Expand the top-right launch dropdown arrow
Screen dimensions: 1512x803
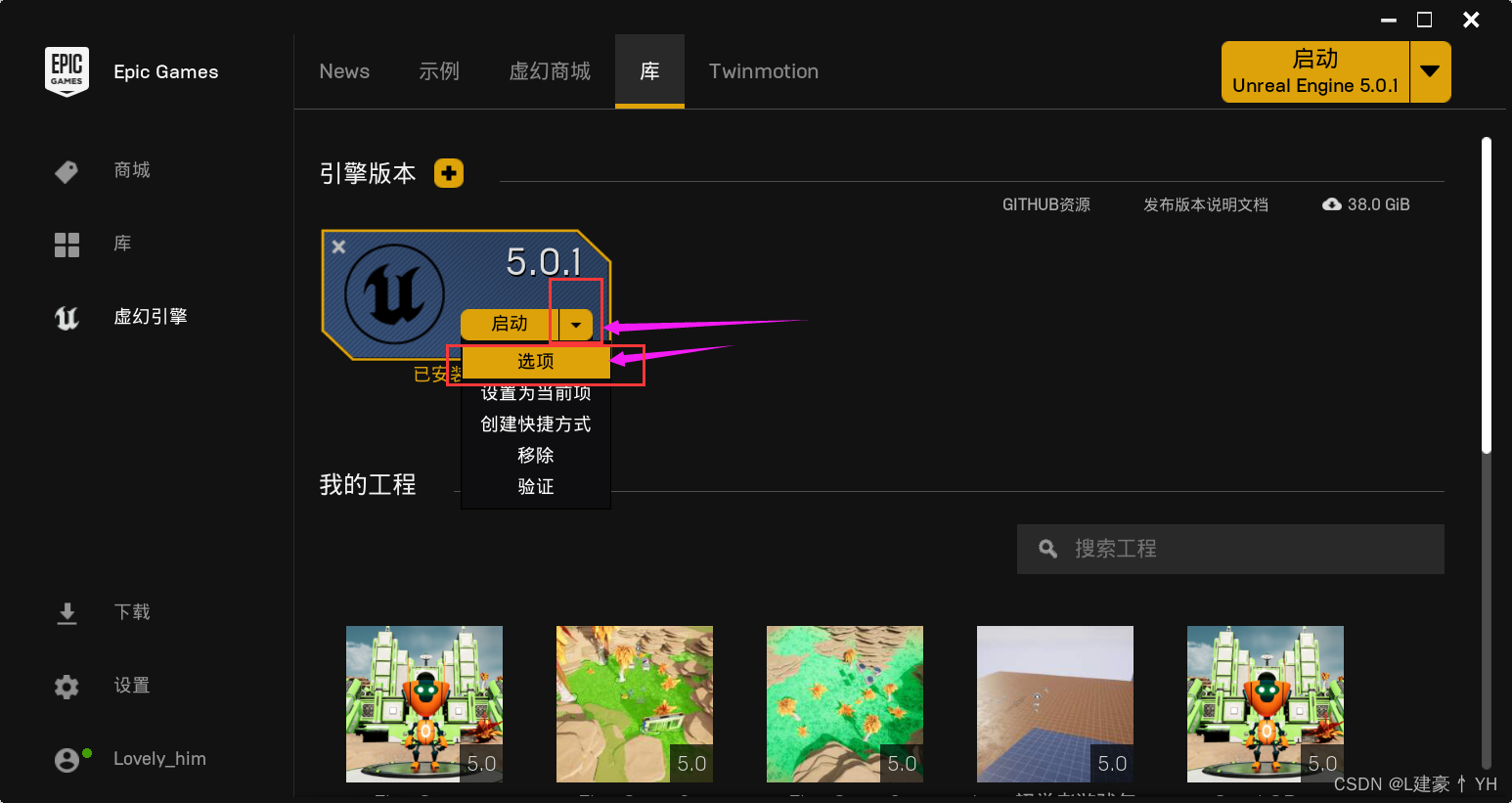(1430, 71)
